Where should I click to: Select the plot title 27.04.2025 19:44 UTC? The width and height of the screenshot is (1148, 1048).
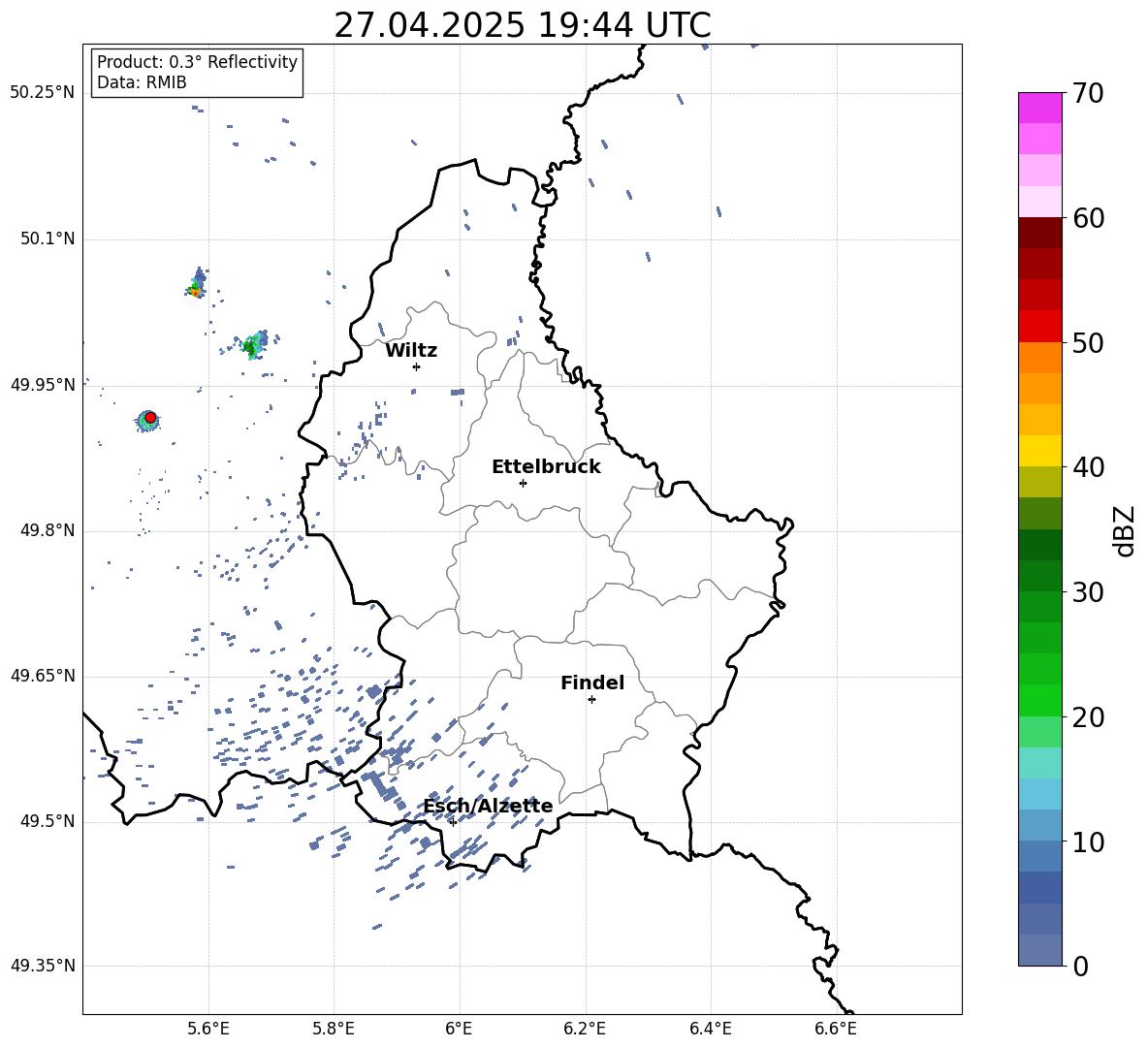[523, 25]
